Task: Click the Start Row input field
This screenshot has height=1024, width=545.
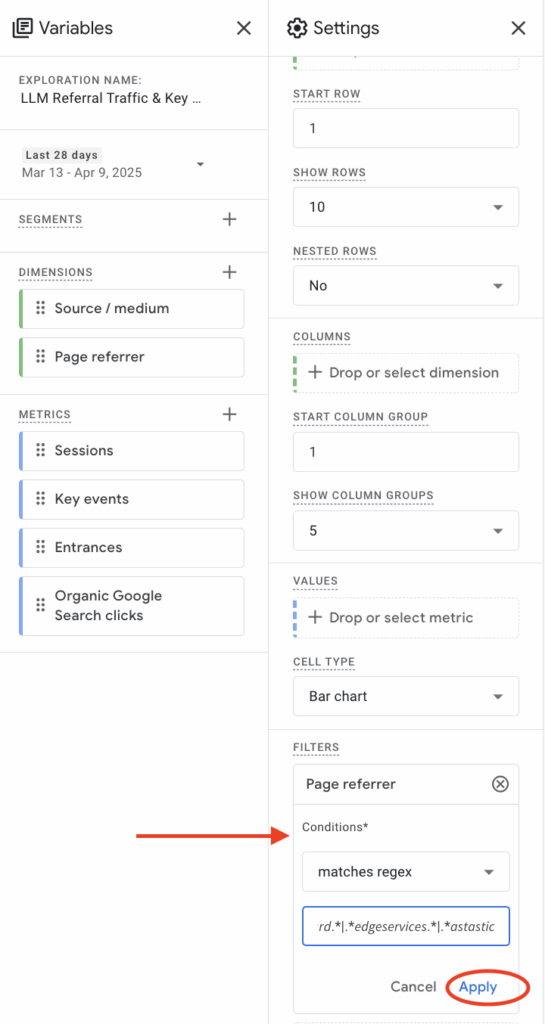Action: tap(406, 128)
